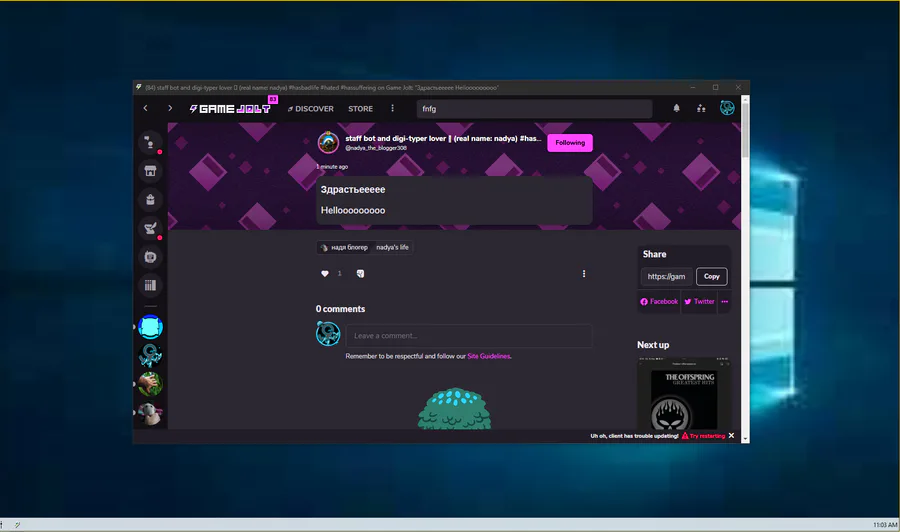Open the hand photo community in sidebar
The image size is (900, 532).
(150, 384)
